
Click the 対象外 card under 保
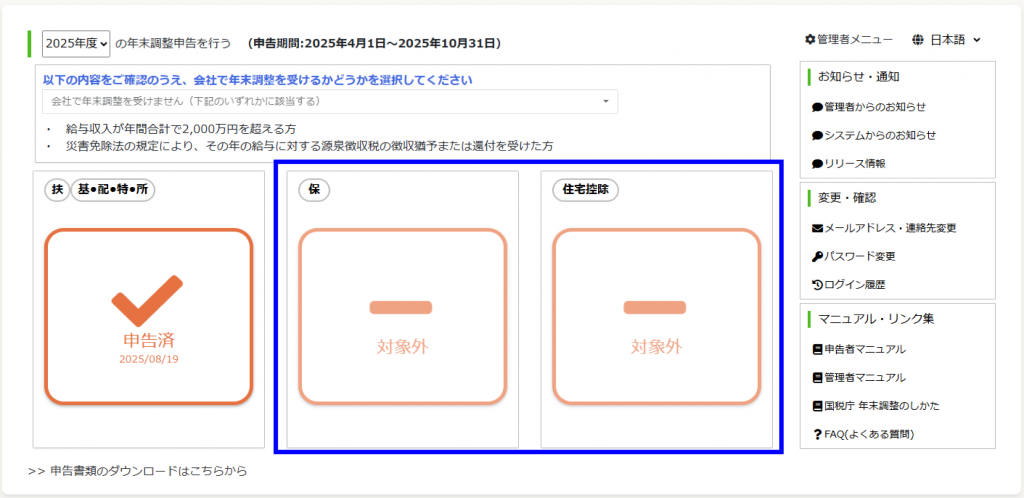(402, 316)
